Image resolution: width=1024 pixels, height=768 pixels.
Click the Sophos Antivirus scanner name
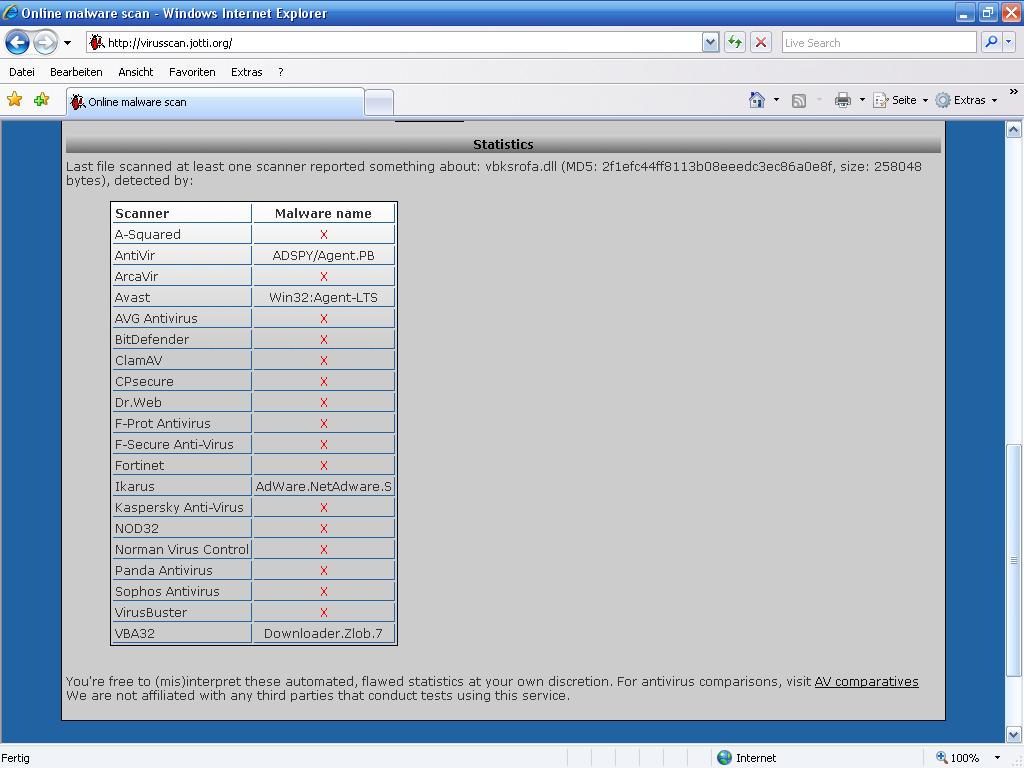[x=167, y=592]
